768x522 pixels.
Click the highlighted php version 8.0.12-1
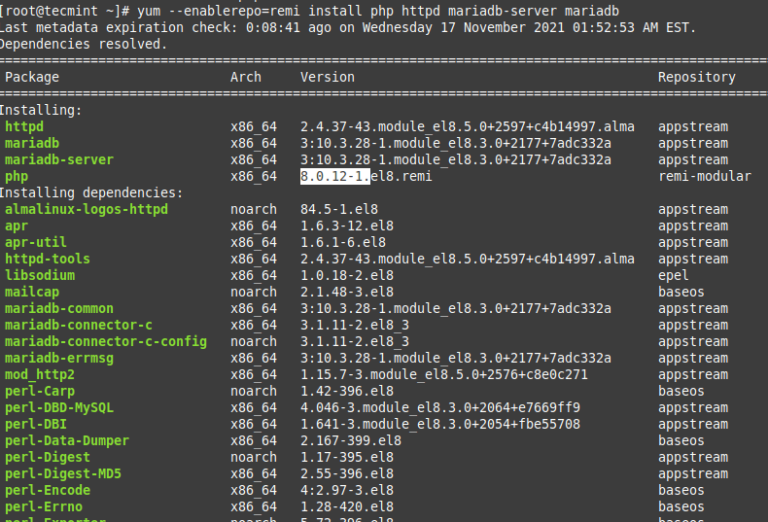tap(335, 176)
